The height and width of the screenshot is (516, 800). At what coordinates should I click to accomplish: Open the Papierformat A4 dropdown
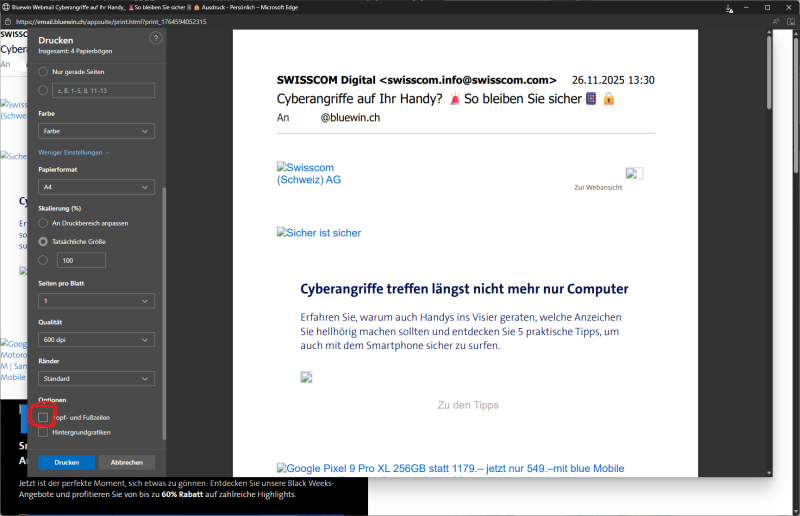pos(96,187)
